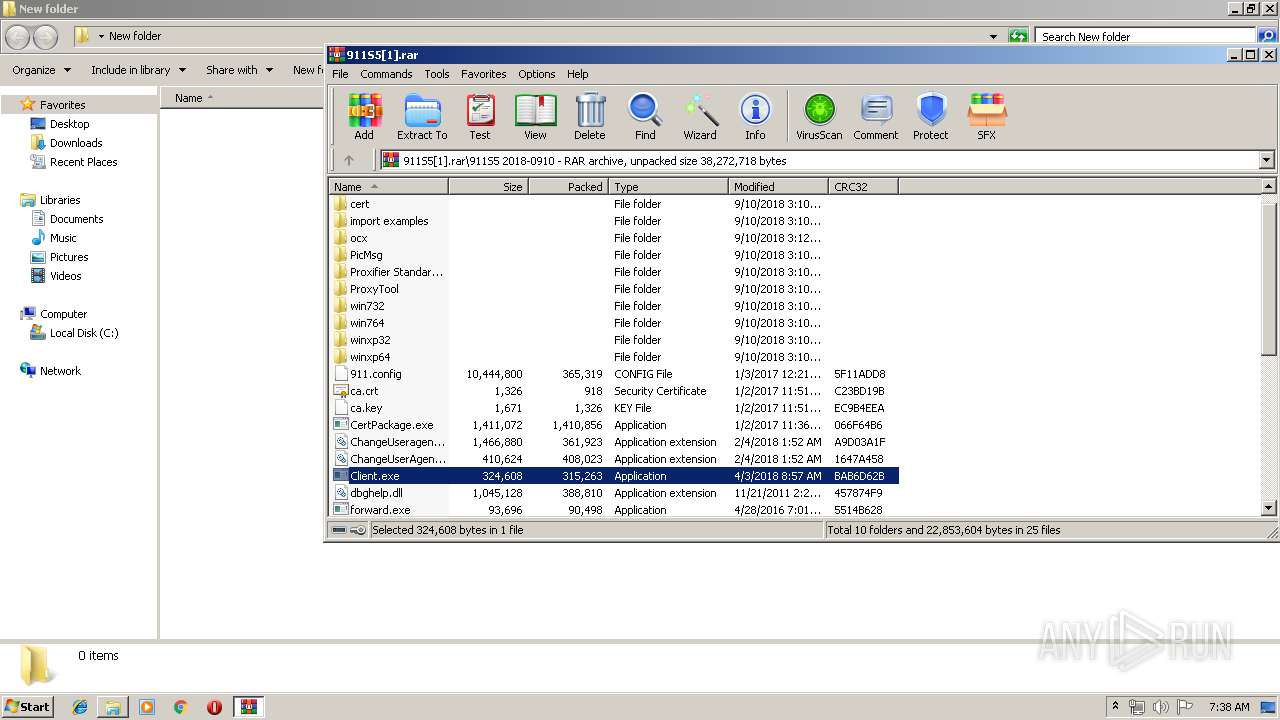This screenshot has height=720, width=1280.
Task: Go up one level in archive
Action: (349, 160)
